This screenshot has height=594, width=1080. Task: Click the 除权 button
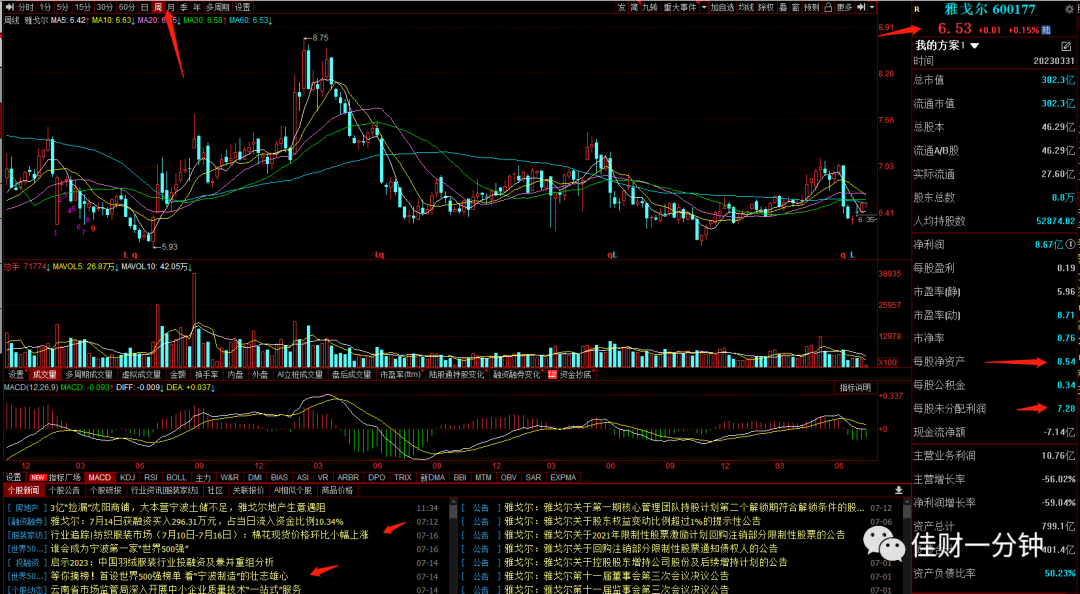coord(766,7)
